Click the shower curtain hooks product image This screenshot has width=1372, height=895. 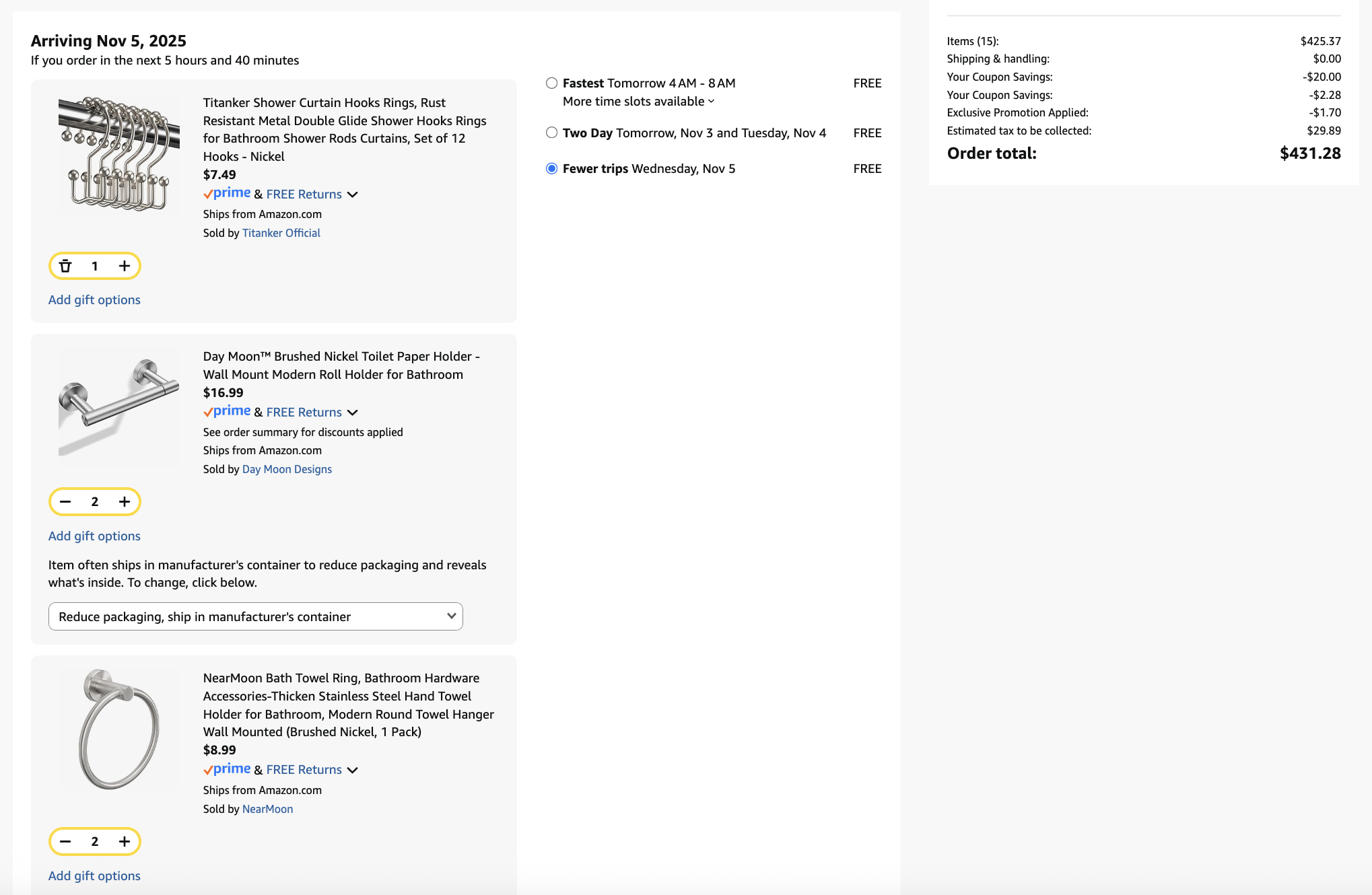[119, 154]
